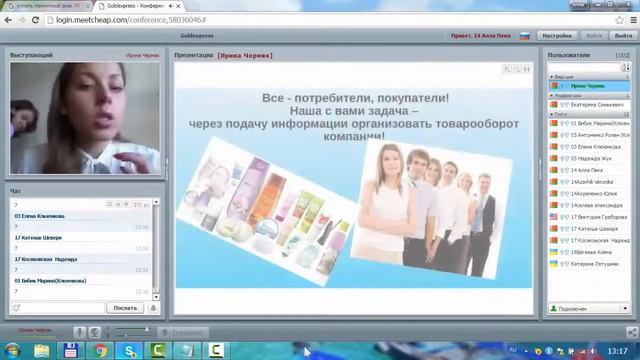This screenshot has height=360, width=640.
Task: Open the Подключен status dropdown
Action: pyautogui.click(x=625, y=309)
